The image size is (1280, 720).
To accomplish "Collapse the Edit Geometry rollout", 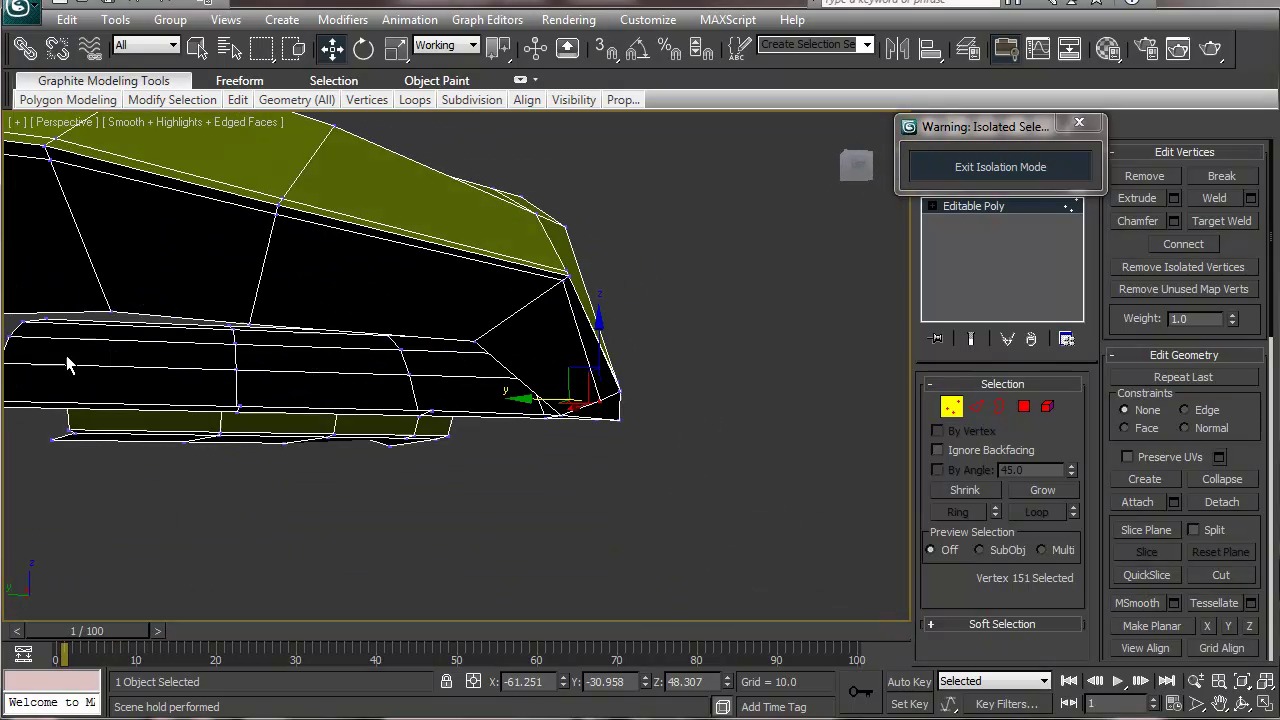I will tap(1184, 355).
